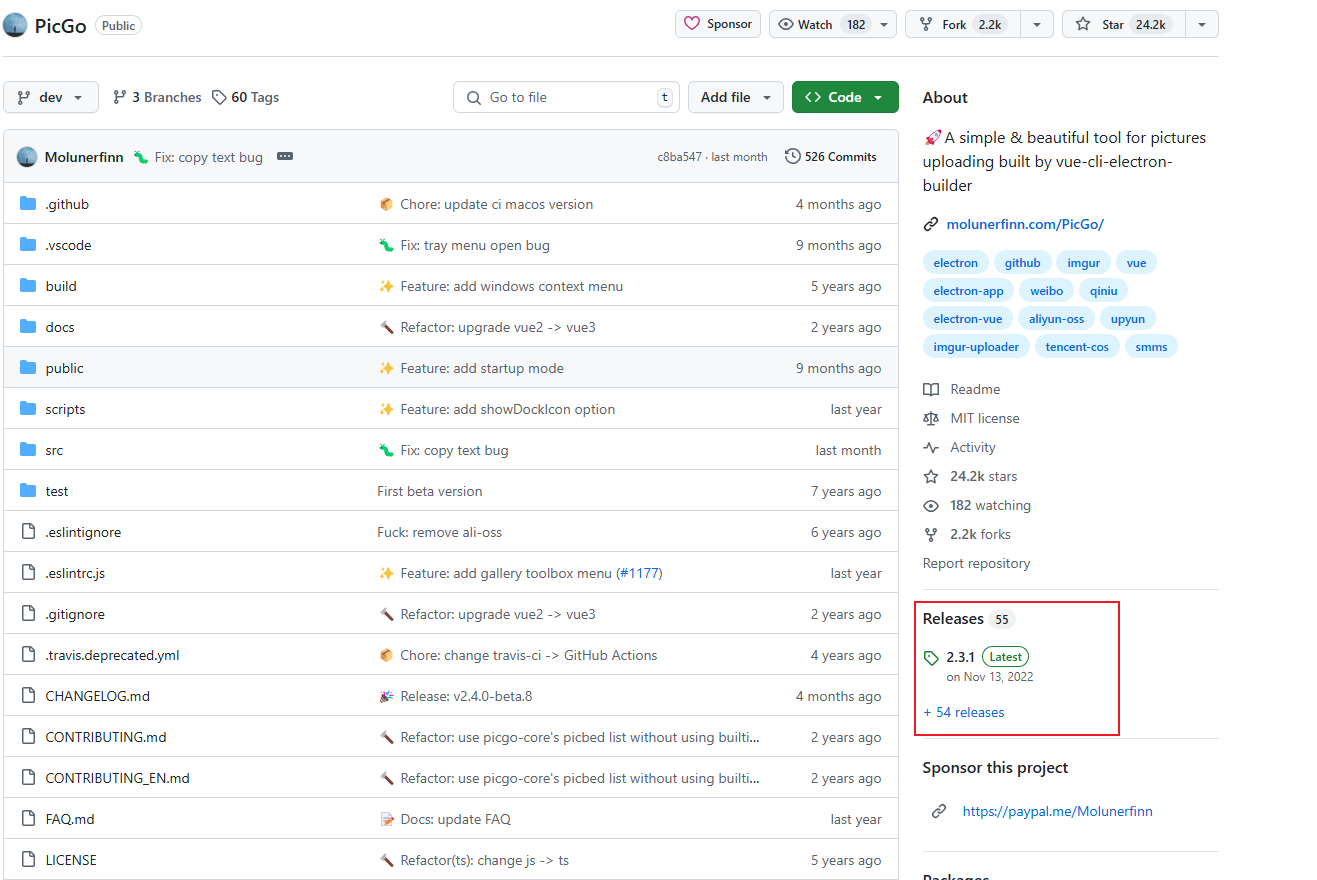1317x880 pixels.
Task: Select the electron-app topic tag
Action: point(968,291)
